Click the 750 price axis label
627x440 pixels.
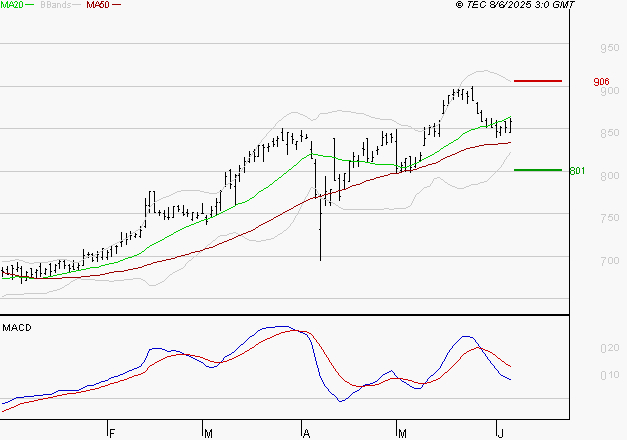[x=609, y=218]
